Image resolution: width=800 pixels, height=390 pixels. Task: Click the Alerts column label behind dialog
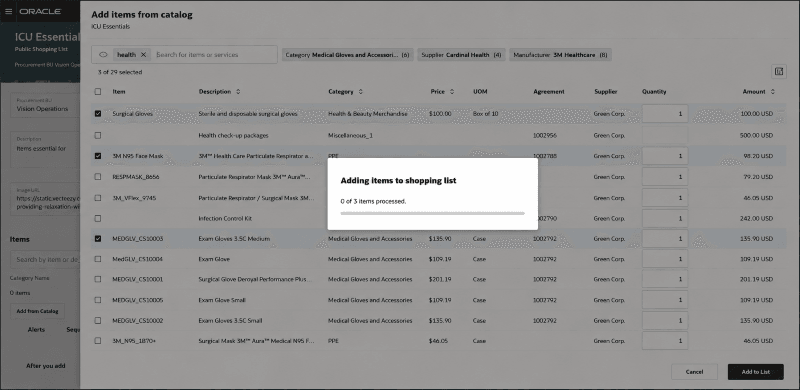pos(36,330)
